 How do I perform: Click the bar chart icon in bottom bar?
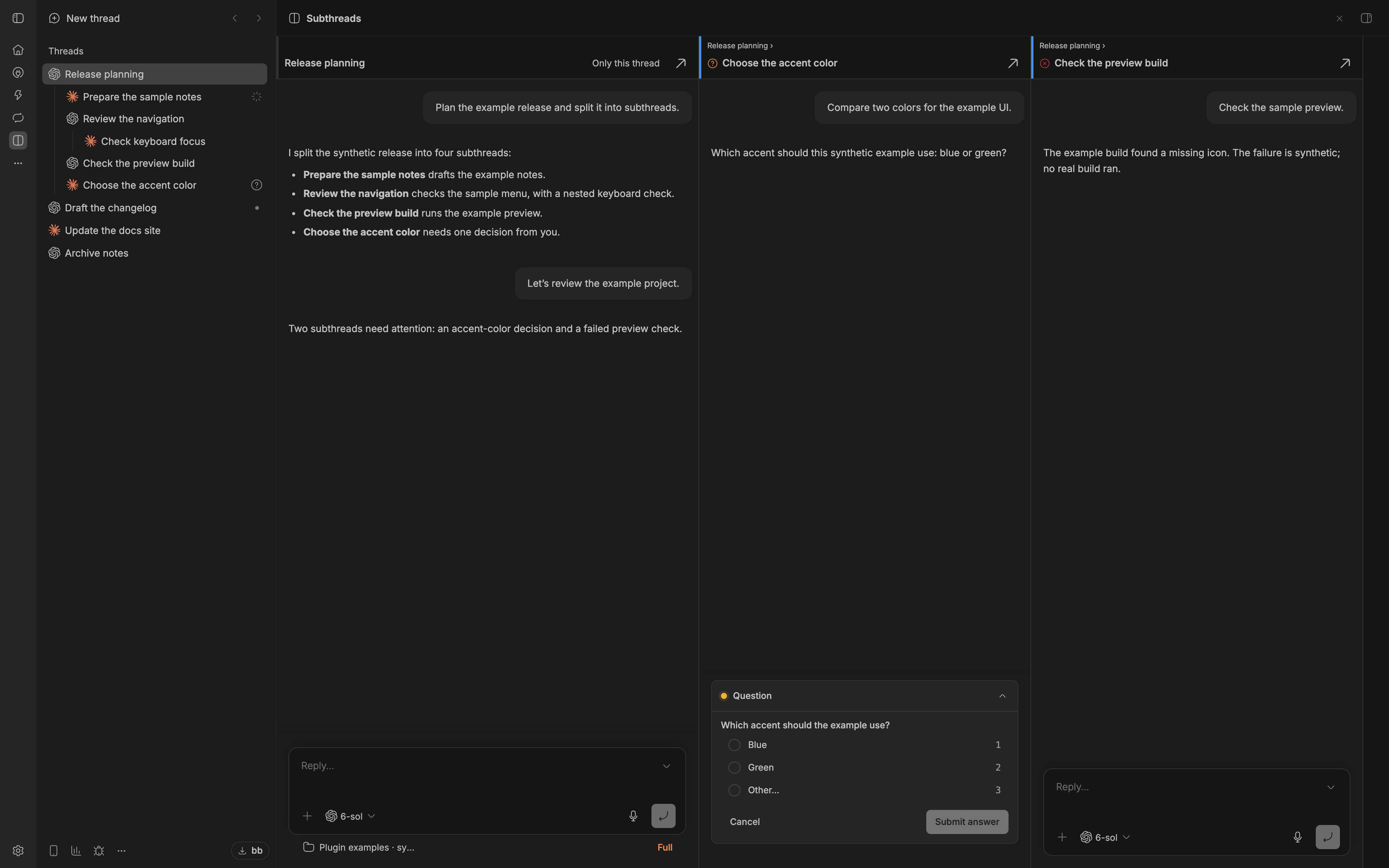point(76,851)
